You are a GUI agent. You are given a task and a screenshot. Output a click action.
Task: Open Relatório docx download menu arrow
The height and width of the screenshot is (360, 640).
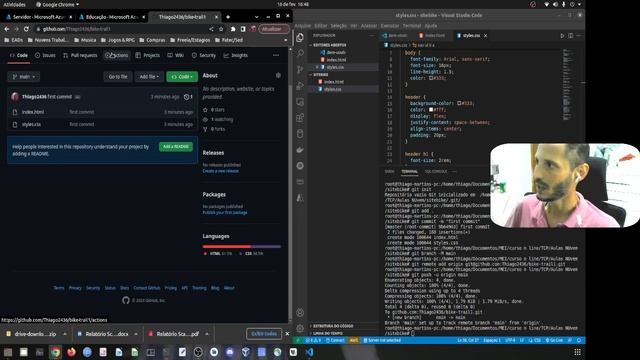pyautogui.click(x=136, y=334)
